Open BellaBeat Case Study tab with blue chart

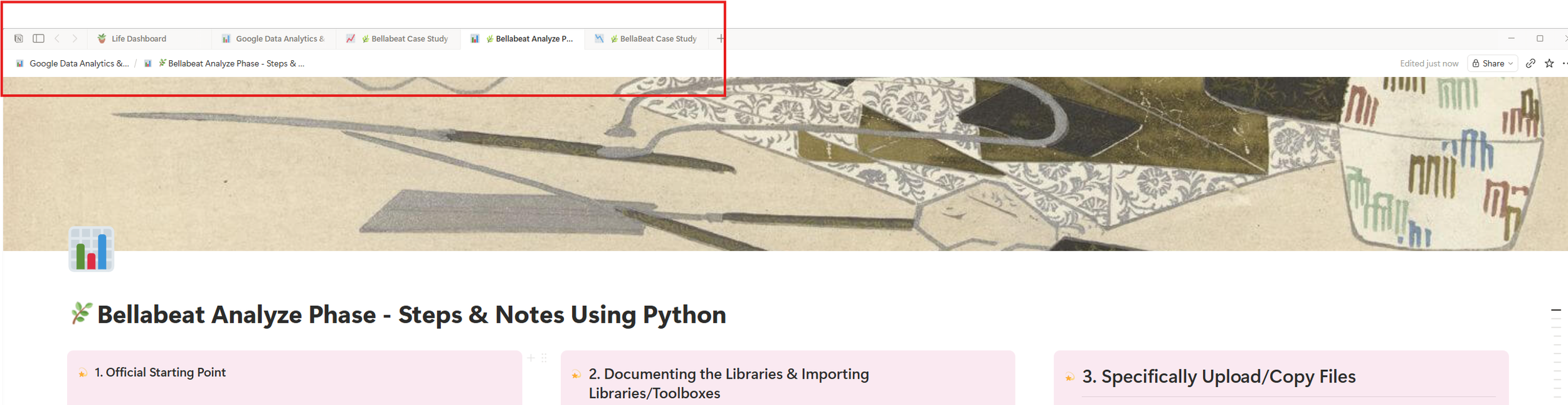[x=647, y=39]
